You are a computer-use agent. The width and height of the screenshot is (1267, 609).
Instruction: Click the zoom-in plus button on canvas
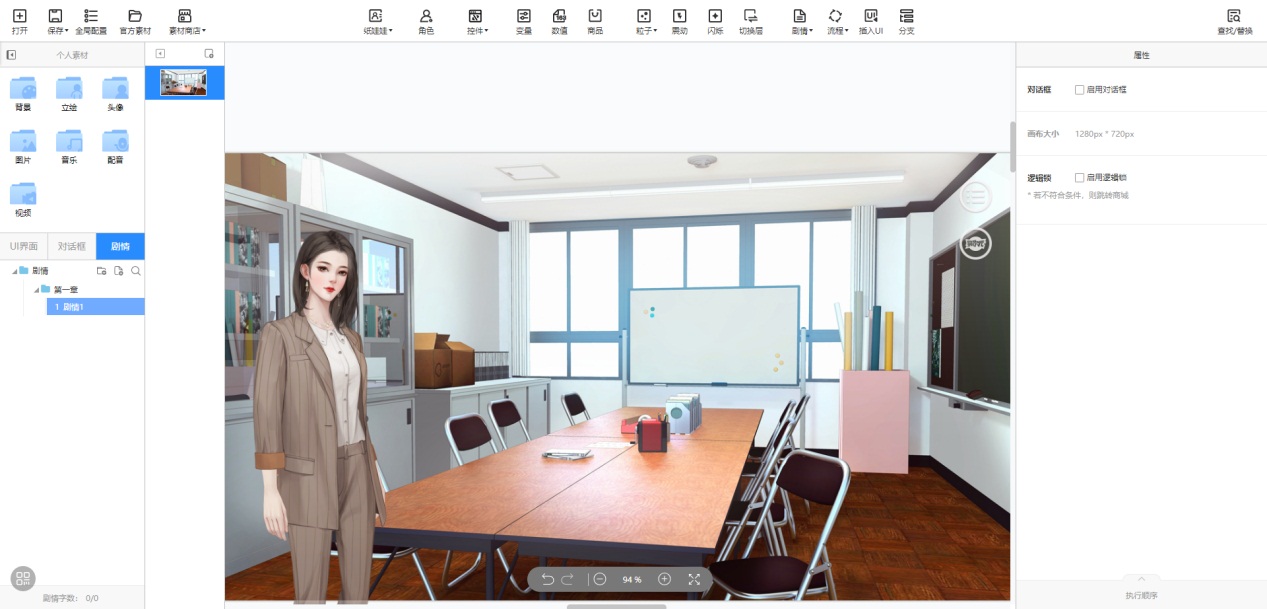664,579
